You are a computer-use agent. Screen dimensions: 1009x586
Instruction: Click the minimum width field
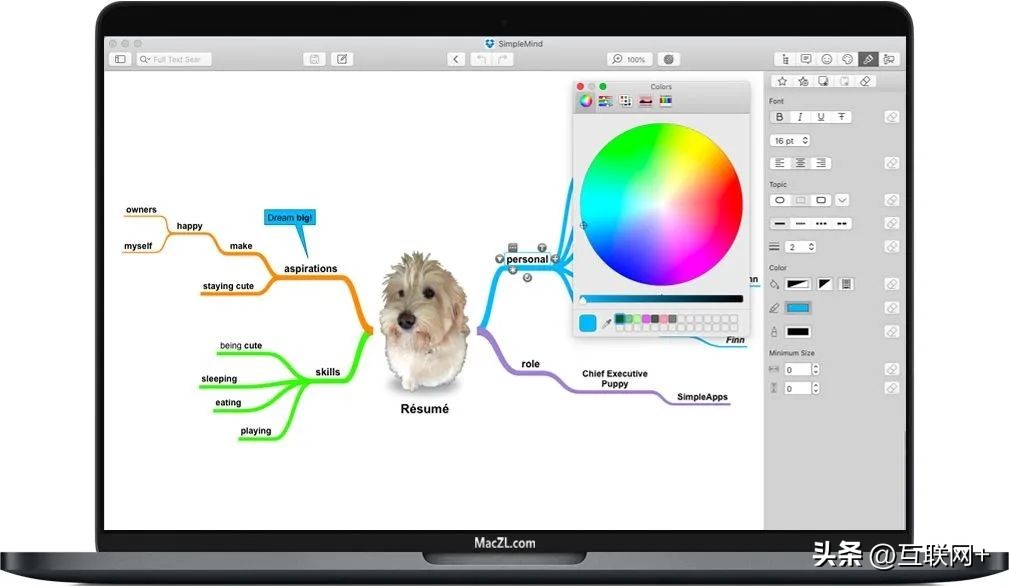tap(797, 370)
